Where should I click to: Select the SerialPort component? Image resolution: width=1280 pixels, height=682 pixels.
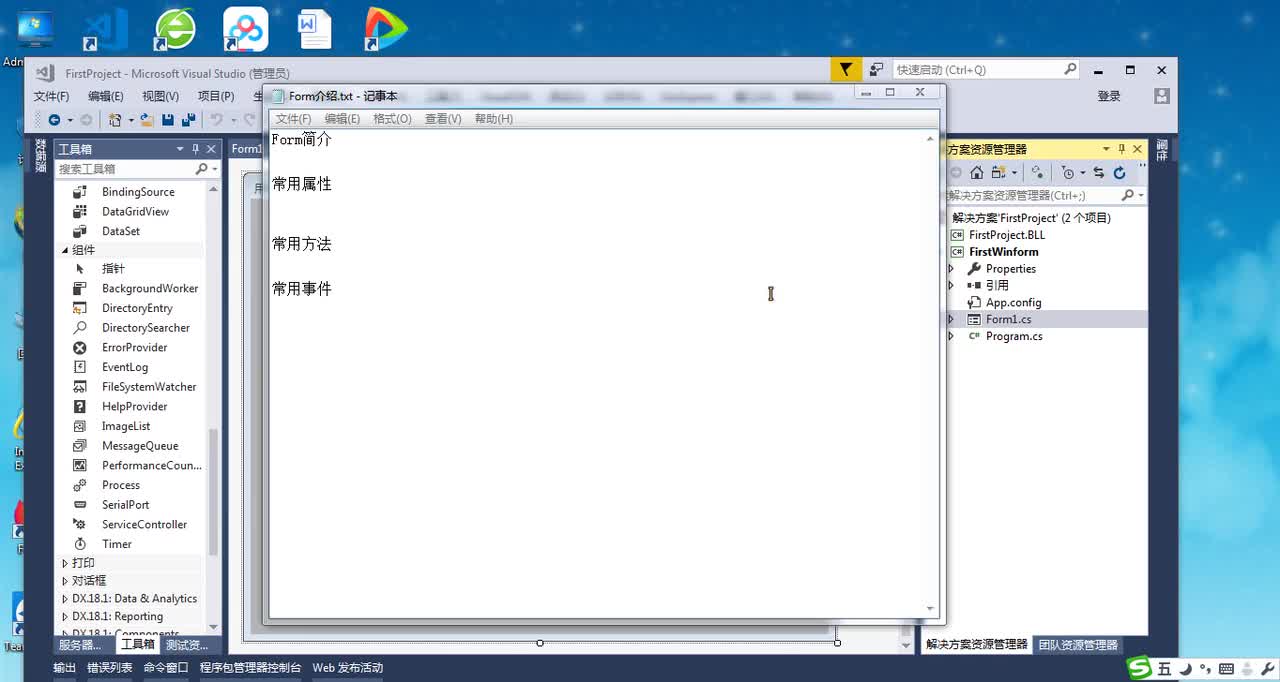125,505
